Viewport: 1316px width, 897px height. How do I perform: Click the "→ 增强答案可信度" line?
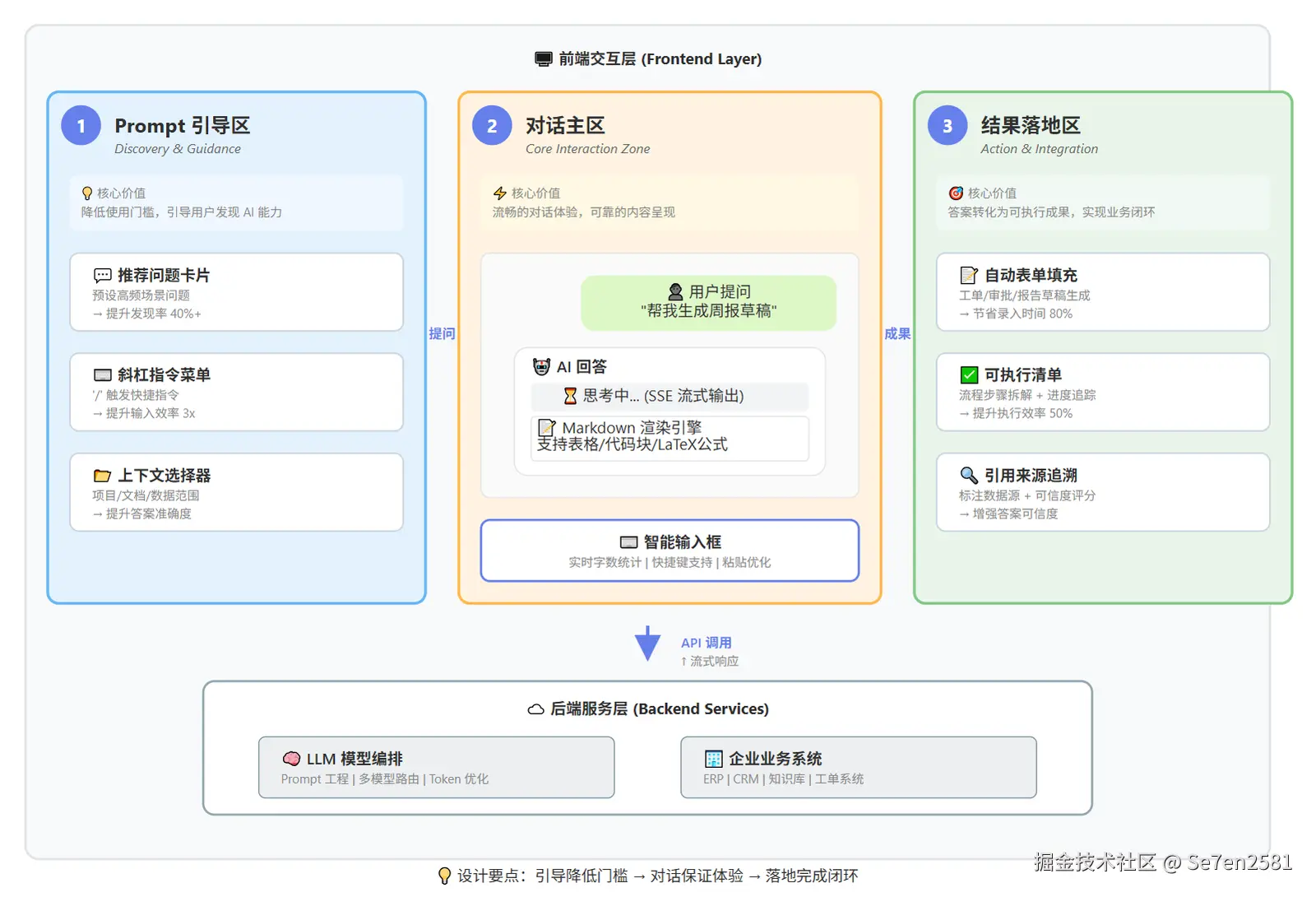[x=1008, y=514]
